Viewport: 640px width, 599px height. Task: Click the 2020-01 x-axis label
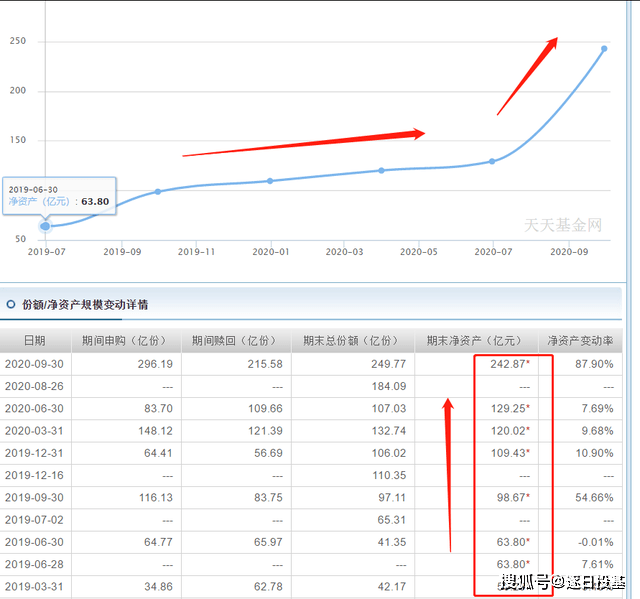pos(270,252)
